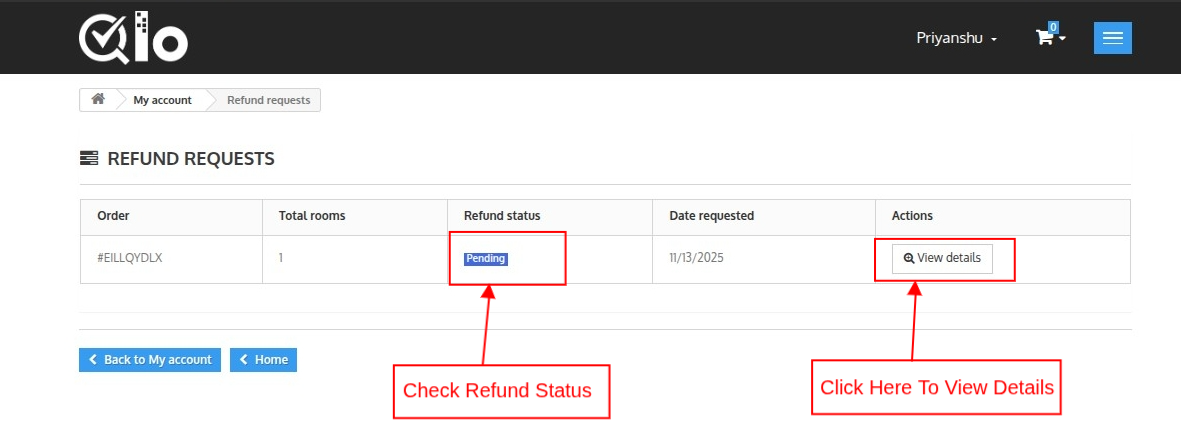Click the View details button
The image size is (1181, 432).
(942, 258)
